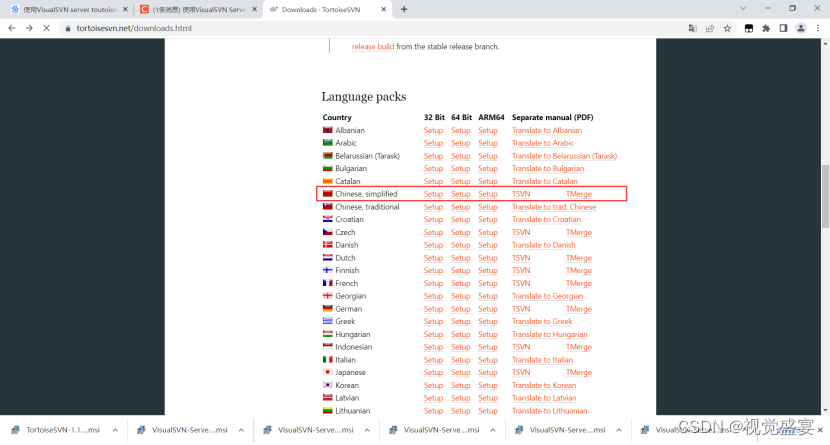Click 32 Bit Setup for Hungarian
Viewport: 830px width, 445px height.
[433, 334]
